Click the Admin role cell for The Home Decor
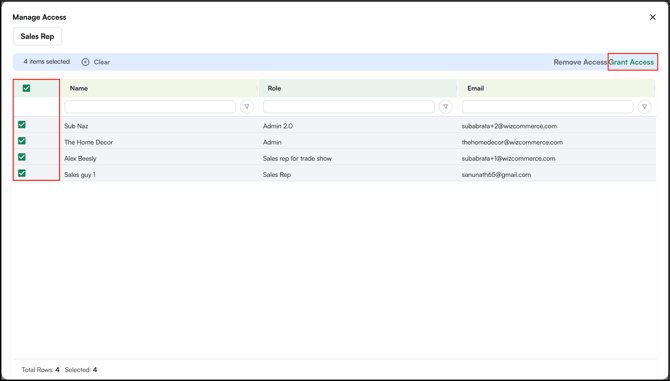This screenshot has height=381, width=670. pos(272,142)
